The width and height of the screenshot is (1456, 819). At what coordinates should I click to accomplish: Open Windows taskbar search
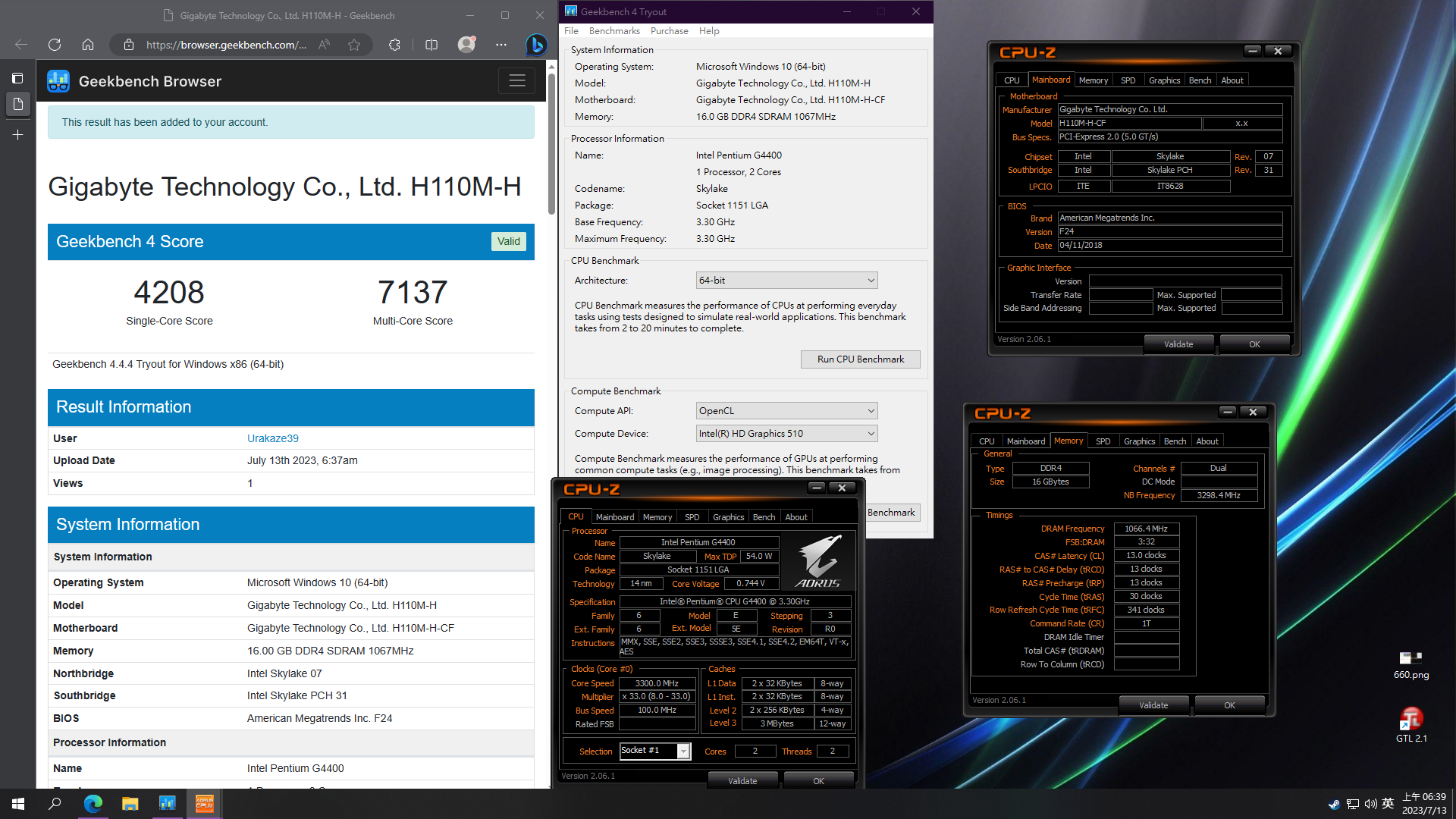[x=55, y=804]
